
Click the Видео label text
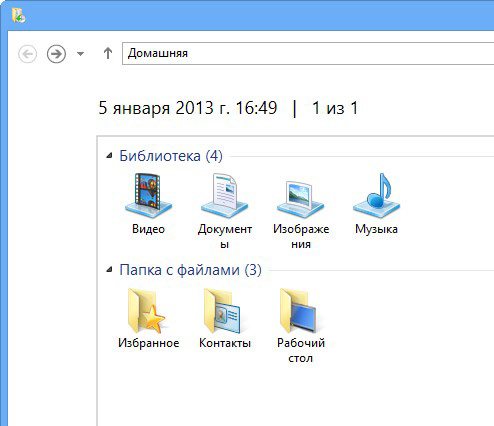[148, 229]
